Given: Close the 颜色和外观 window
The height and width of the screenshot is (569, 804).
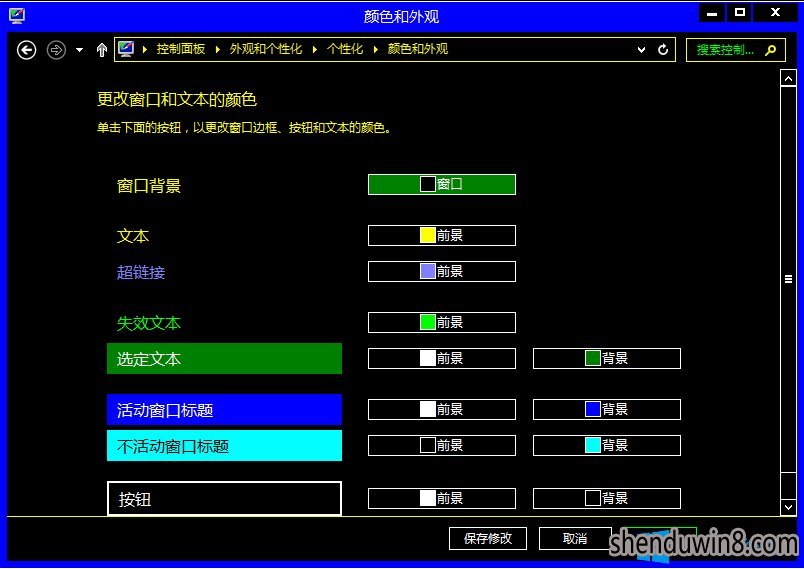Looking at the screenshot, I should click(x=775, y=13).
